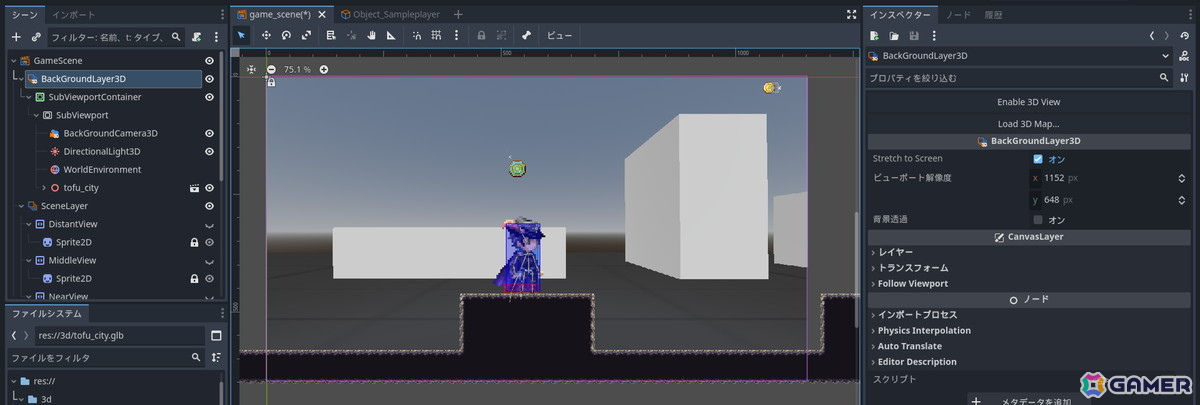1200x405 pixels.
Task: Toggle file system split mode icon
Action: click(216, 336)
